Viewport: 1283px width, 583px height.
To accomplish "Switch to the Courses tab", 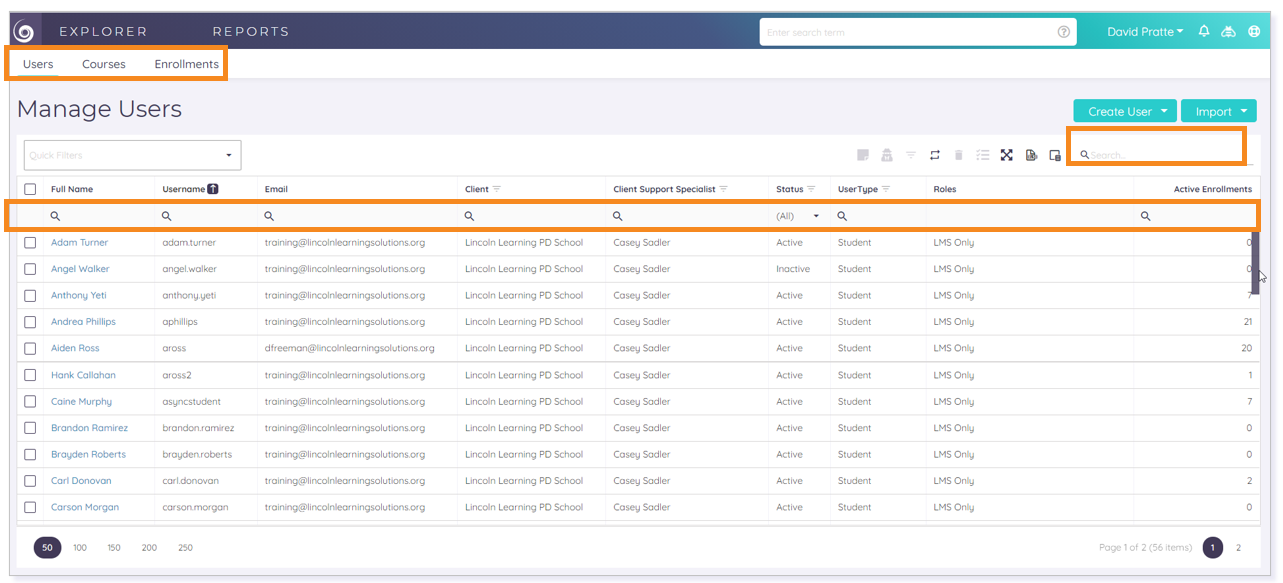I will pos(104,64).
